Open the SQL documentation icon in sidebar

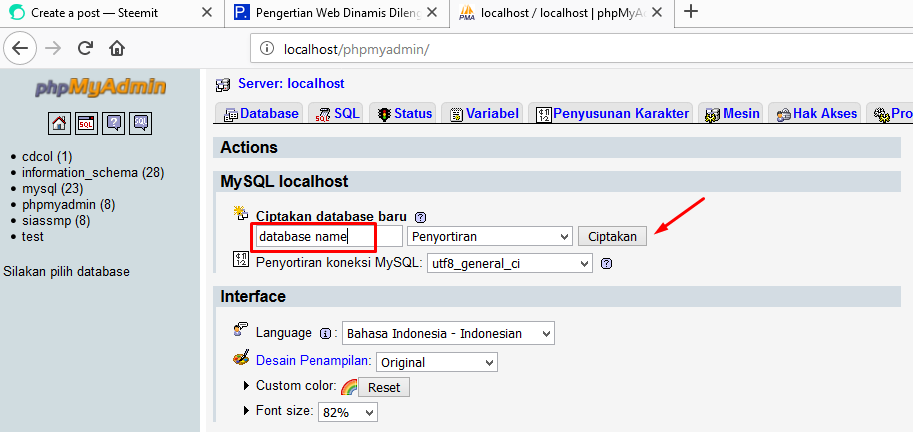[141, 123]
